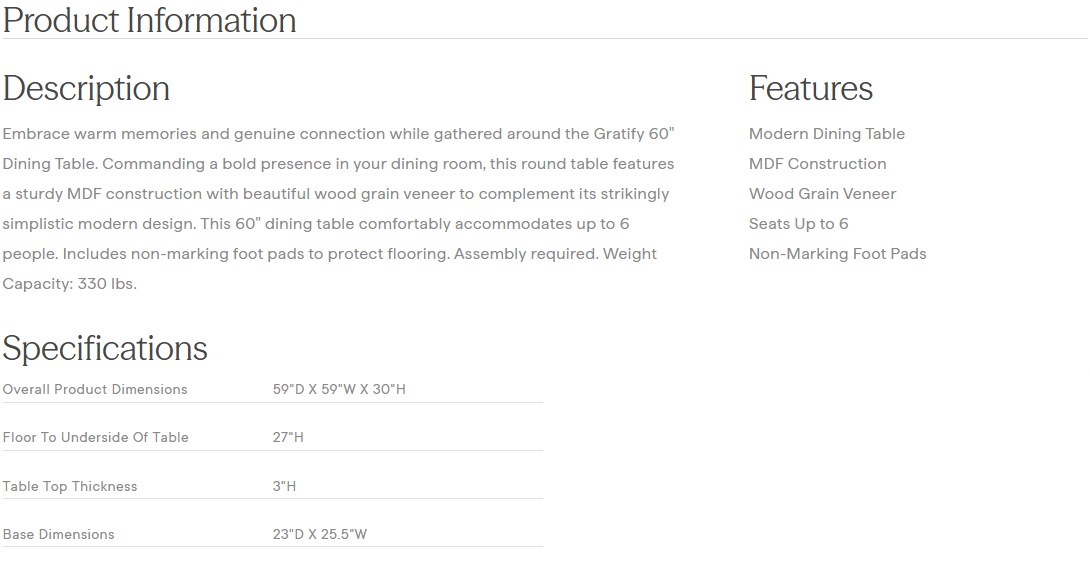This screenshot has width=1090, height=567.
Task: Click the Base Dimensions label
Action: (59, 534)
